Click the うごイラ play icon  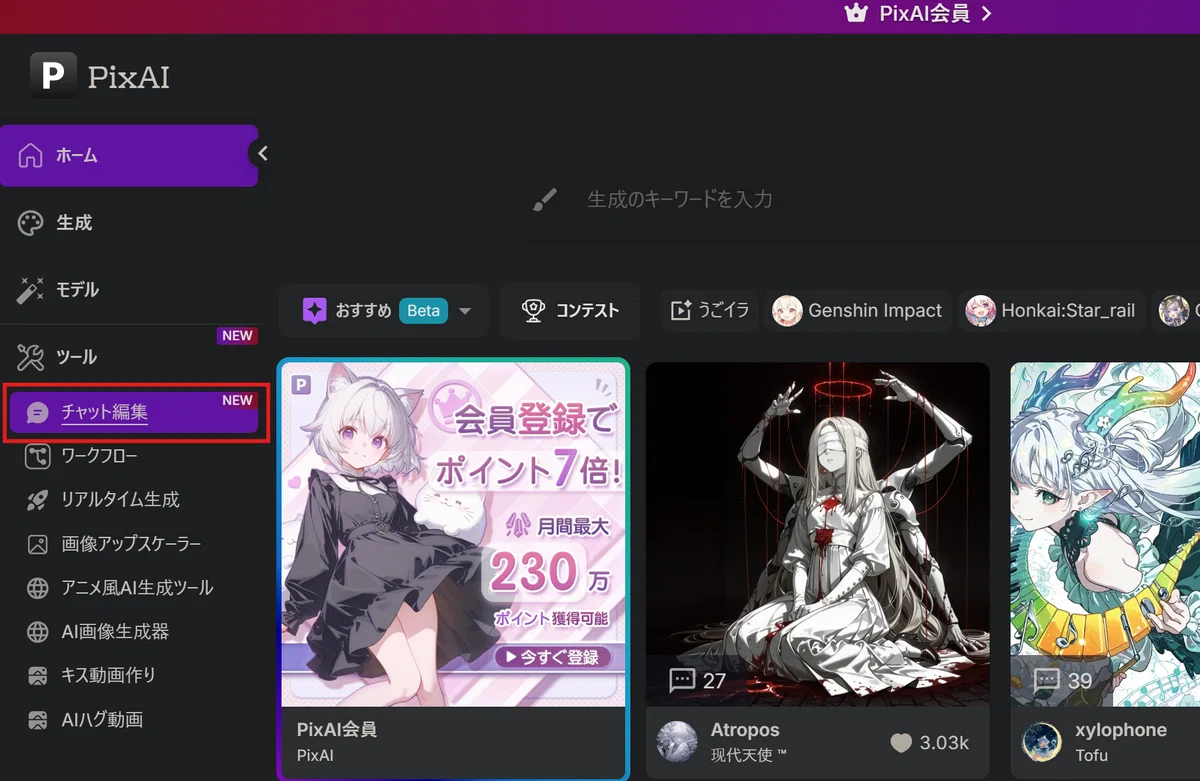[681, 311]
